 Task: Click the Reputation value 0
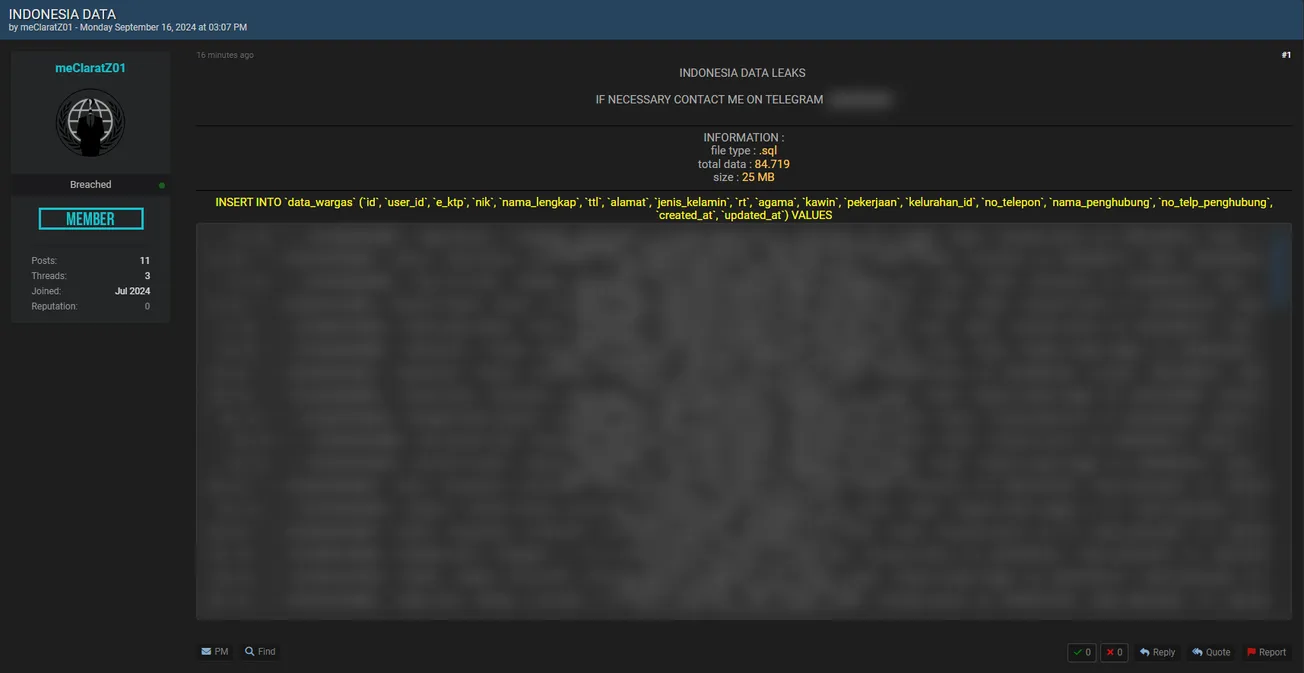146,307
